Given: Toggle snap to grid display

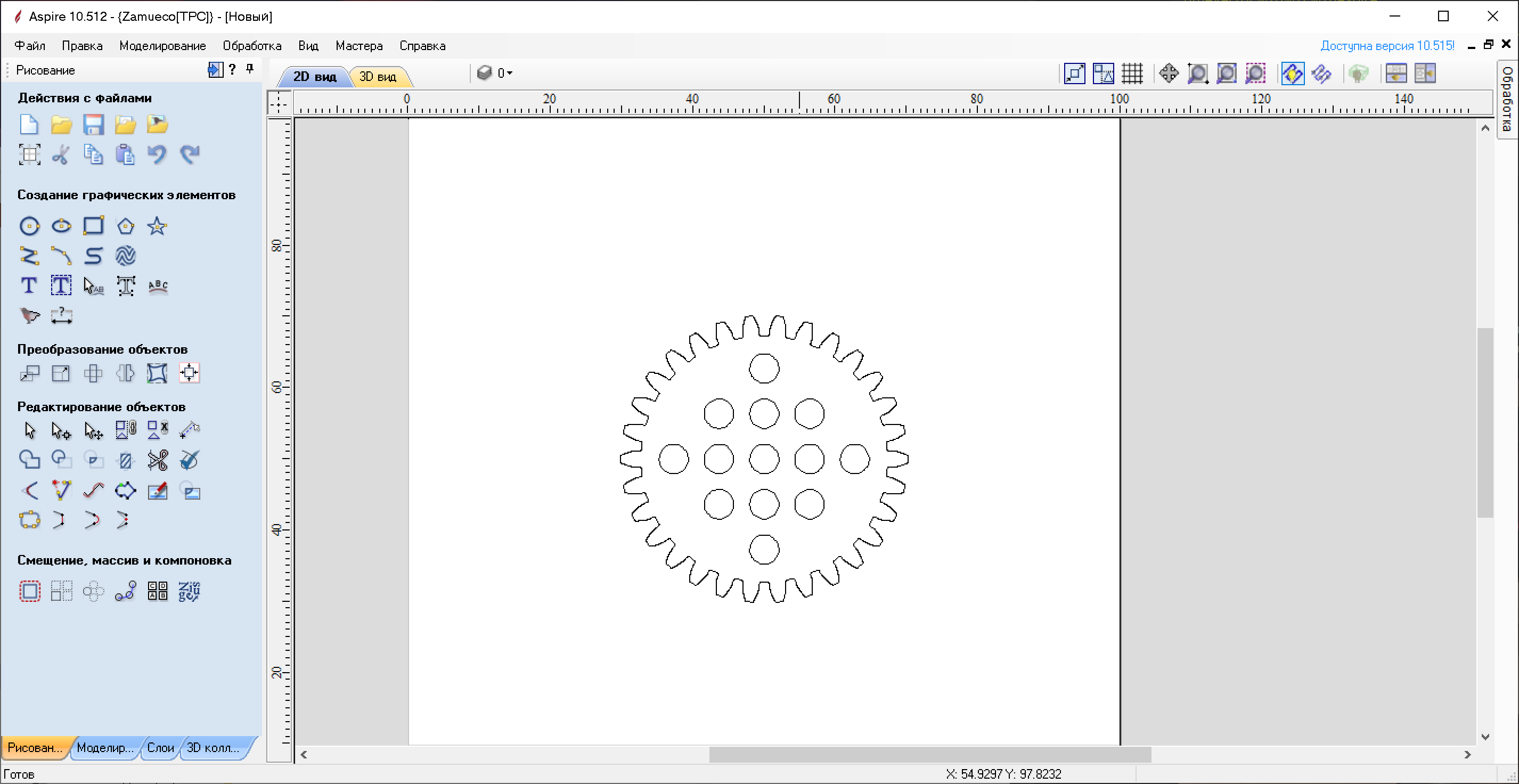Looking at the screenshot, I should pyautogui.click(x=1132, y=73).
